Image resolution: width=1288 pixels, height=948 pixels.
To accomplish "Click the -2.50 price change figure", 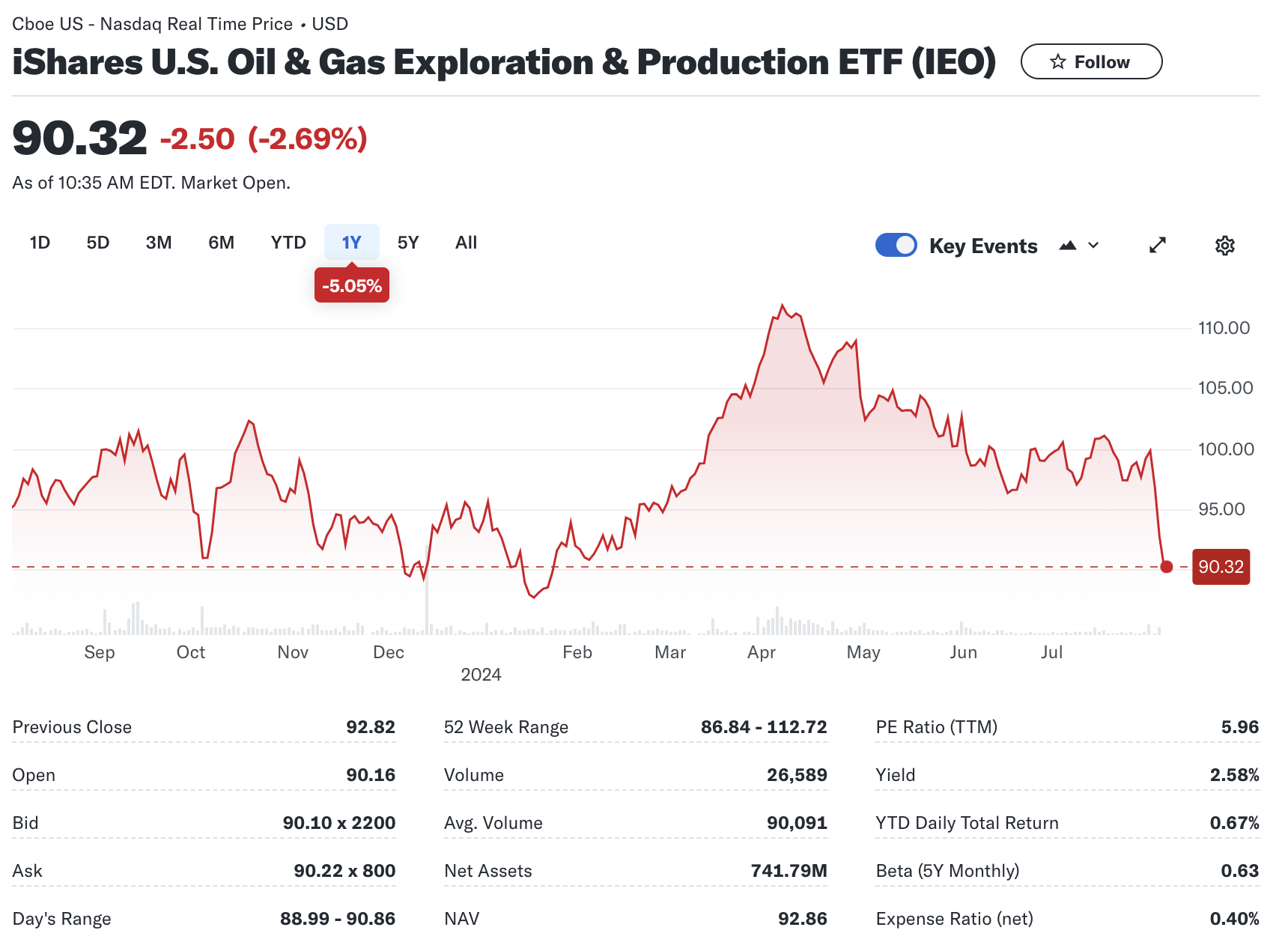I will (198, 139).
